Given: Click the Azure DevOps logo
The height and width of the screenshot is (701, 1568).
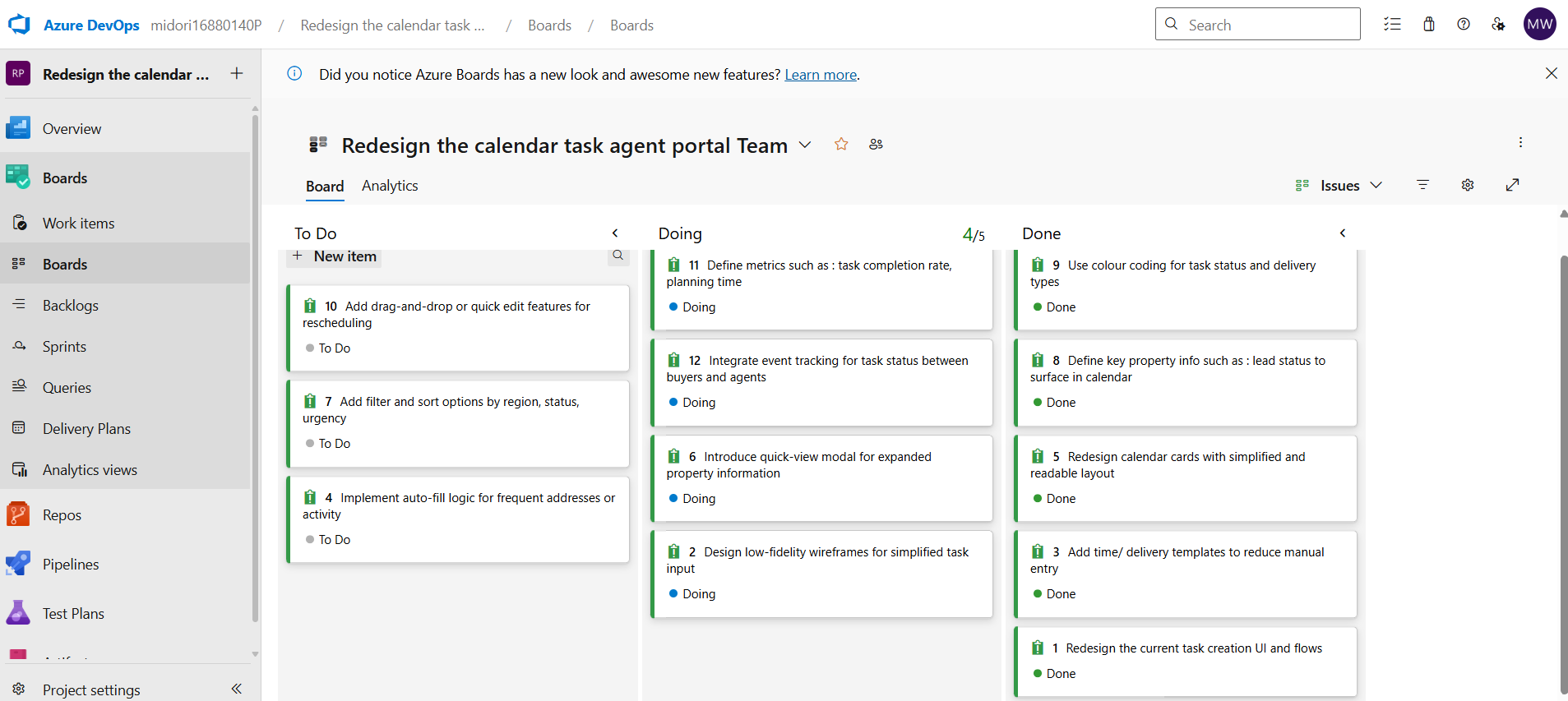Looking at the screenshot, I should click(x=19, y=25).
